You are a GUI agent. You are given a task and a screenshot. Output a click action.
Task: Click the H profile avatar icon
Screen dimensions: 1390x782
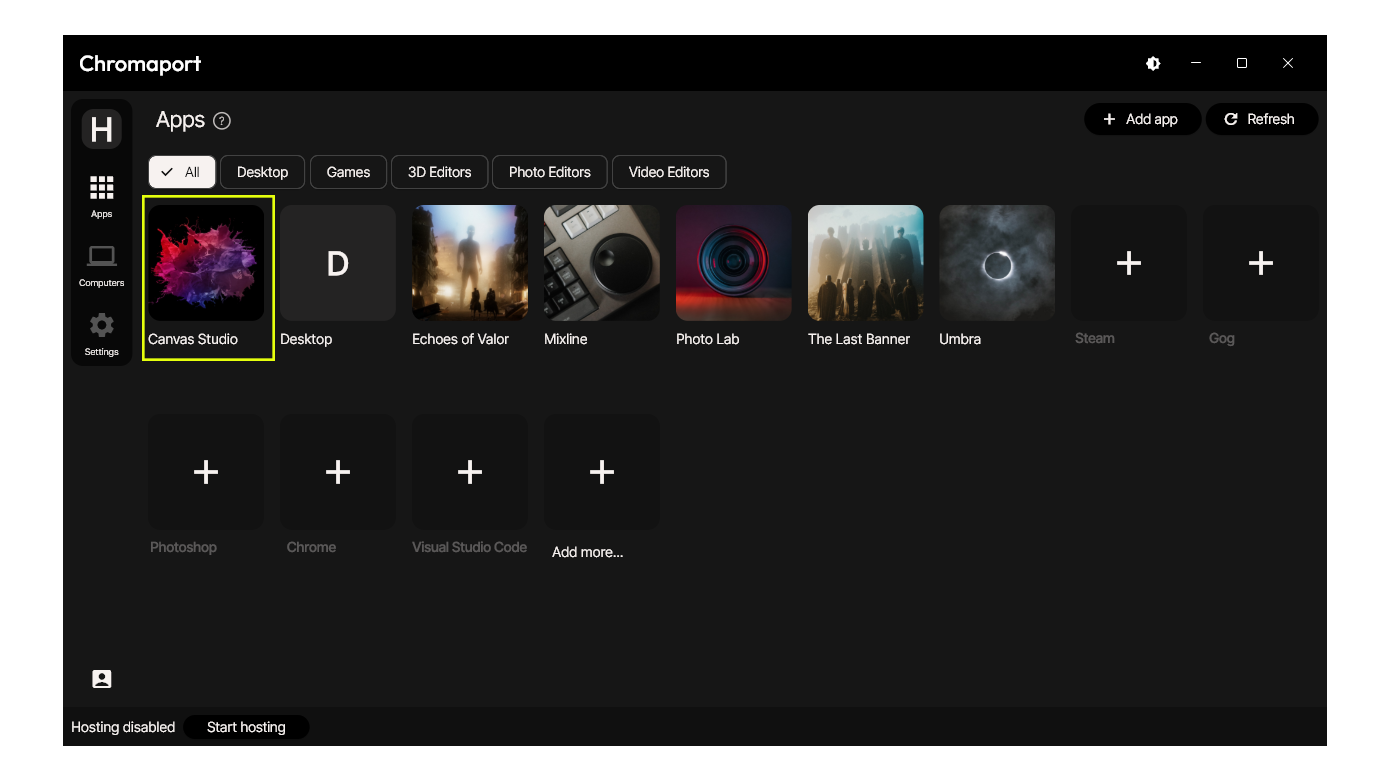(101, 129)
